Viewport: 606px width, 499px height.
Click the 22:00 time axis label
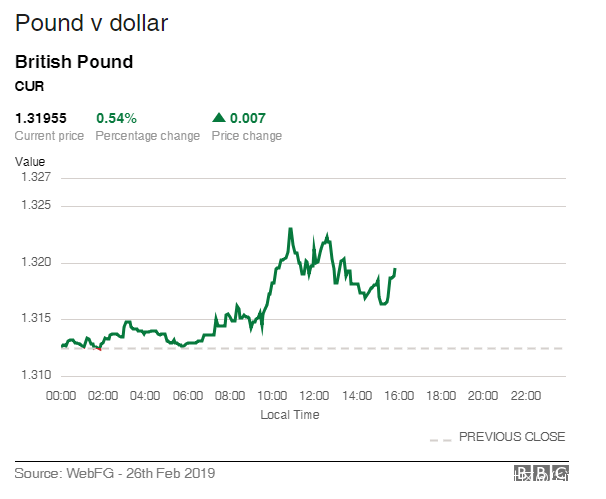pyautogui.click(x=524, y=396)
